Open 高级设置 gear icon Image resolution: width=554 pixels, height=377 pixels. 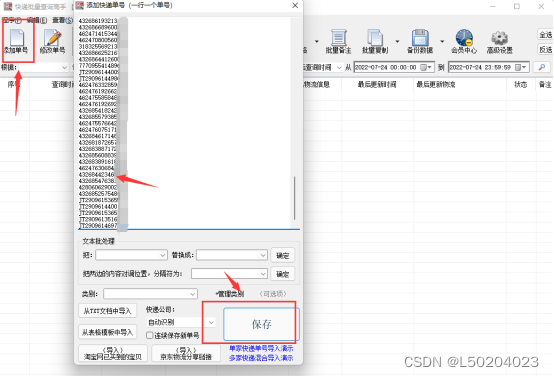point(500,38)
